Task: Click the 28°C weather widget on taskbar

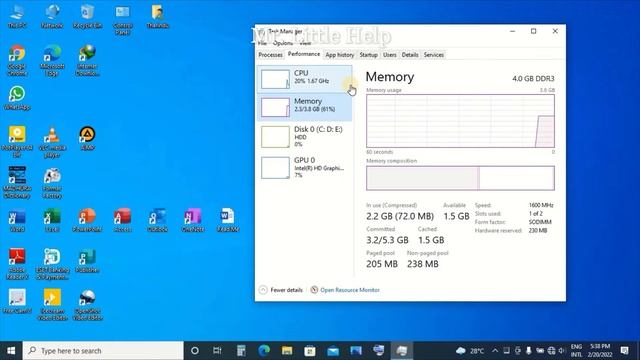Action: [x=470, y=351]
